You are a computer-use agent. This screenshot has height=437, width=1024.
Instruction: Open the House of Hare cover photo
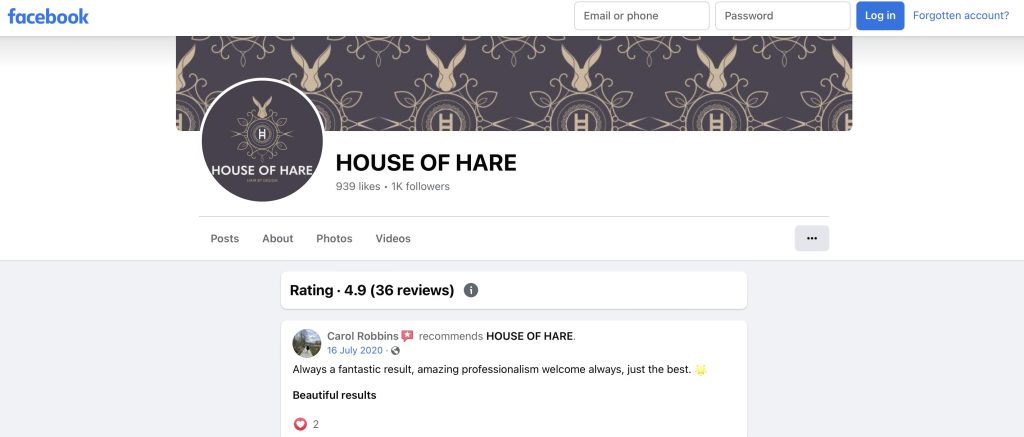pos(514,84)
